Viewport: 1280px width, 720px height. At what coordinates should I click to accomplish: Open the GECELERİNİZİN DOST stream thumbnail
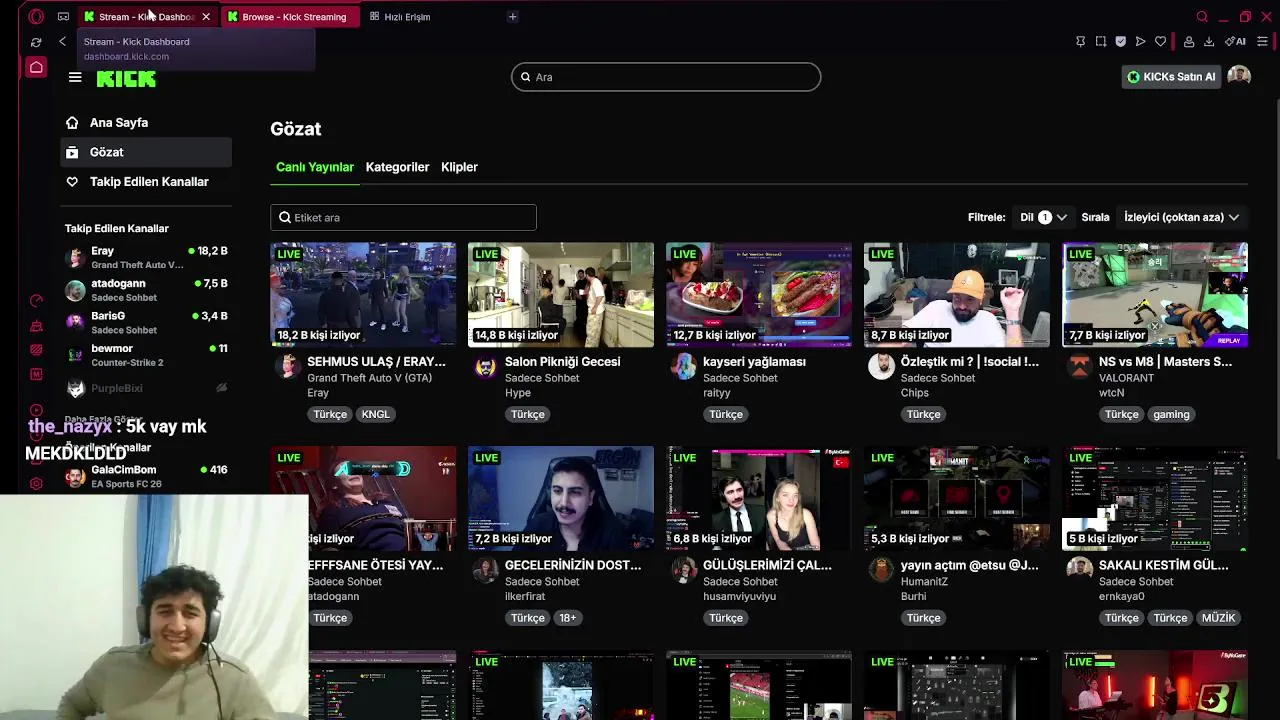pos(561,498)
